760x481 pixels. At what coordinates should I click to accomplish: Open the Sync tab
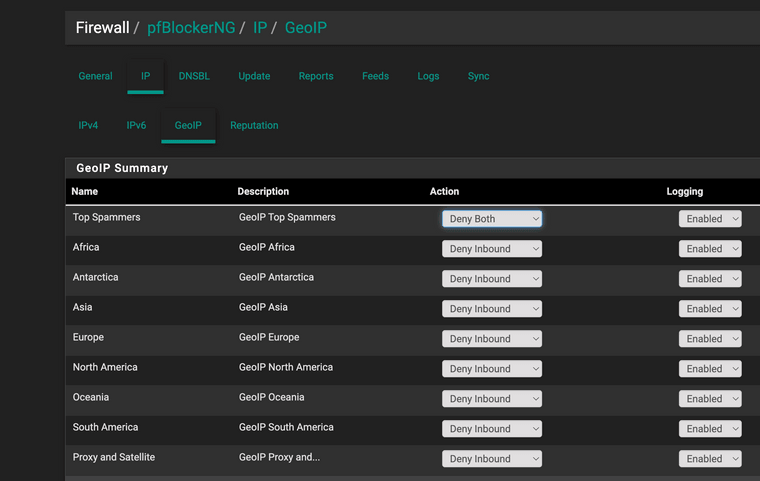(478, 76)
